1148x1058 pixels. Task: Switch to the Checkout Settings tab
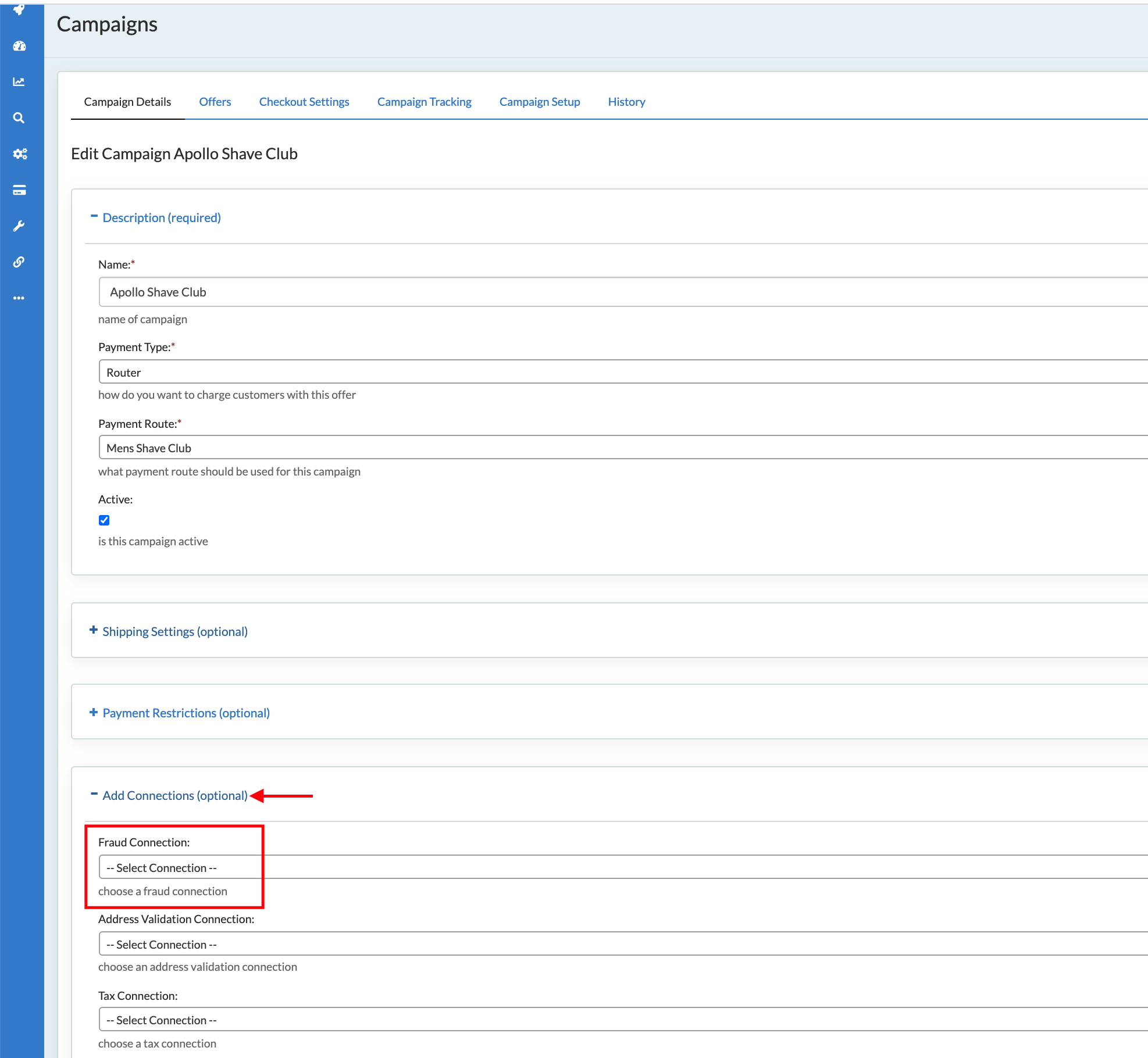click(304, 102)
